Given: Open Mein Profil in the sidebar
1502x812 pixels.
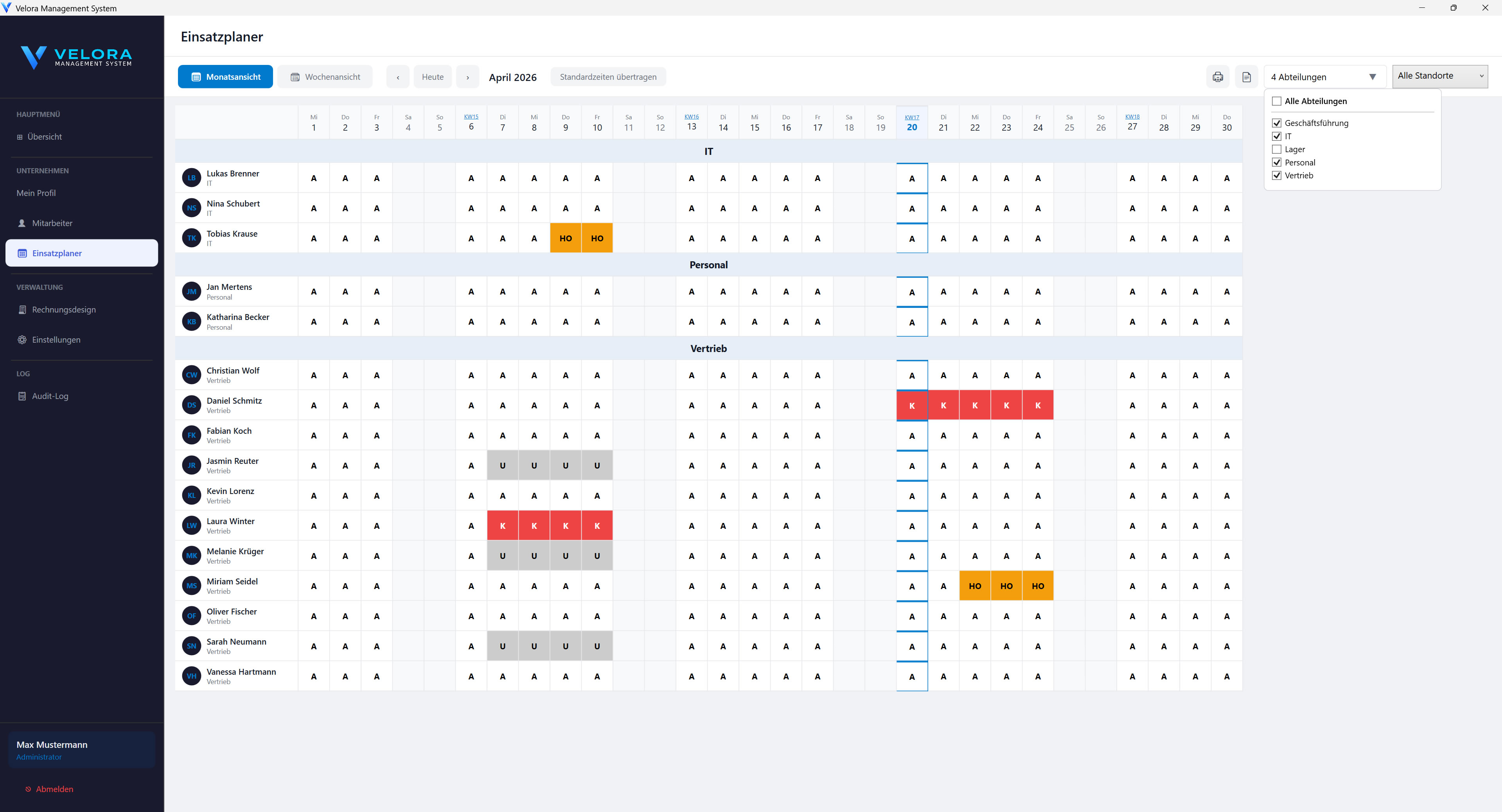Looking at the screenshot, I should [x=36, y=192].
